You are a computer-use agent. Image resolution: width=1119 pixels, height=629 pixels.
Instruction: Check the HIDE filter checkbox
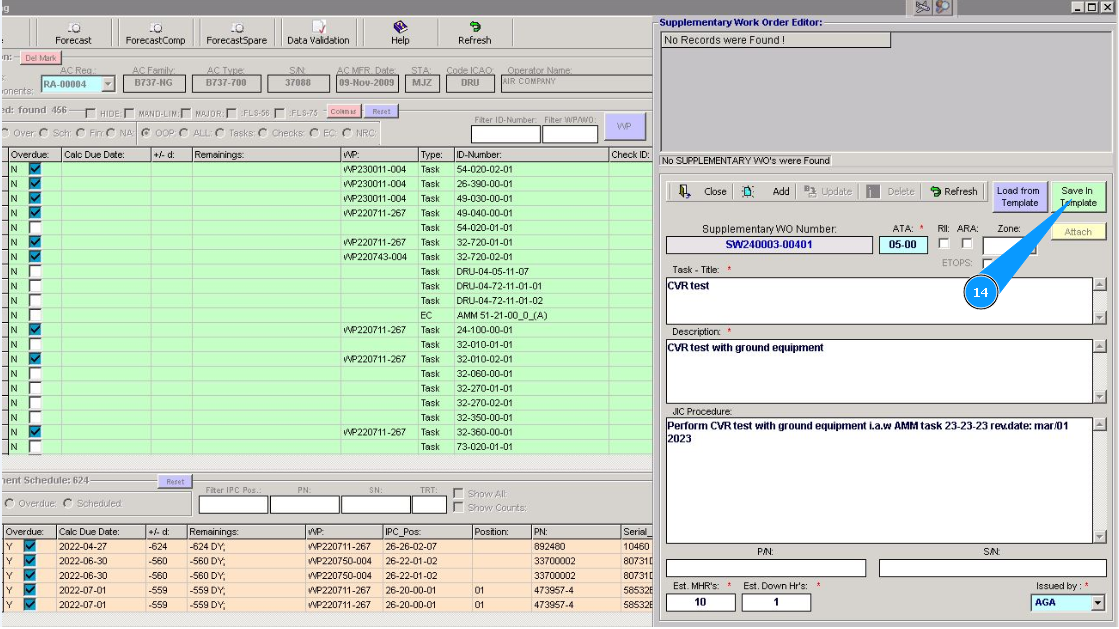coord(91,113)
